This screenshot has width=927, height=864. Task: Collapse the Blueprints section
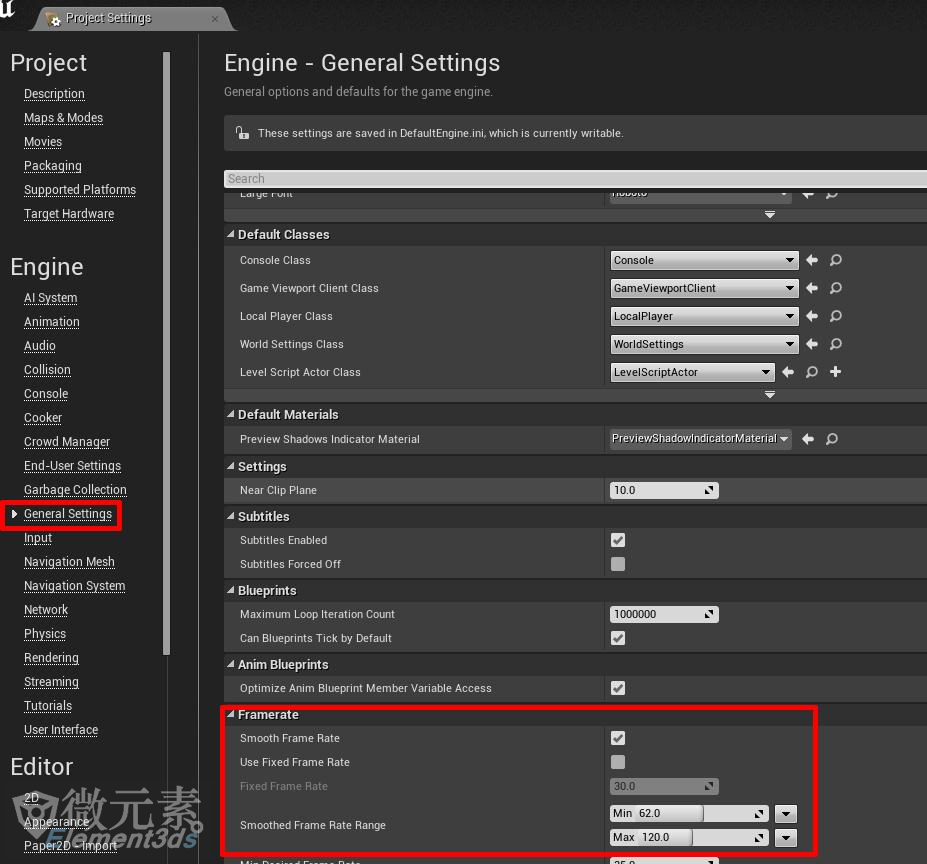click(231, 590)
